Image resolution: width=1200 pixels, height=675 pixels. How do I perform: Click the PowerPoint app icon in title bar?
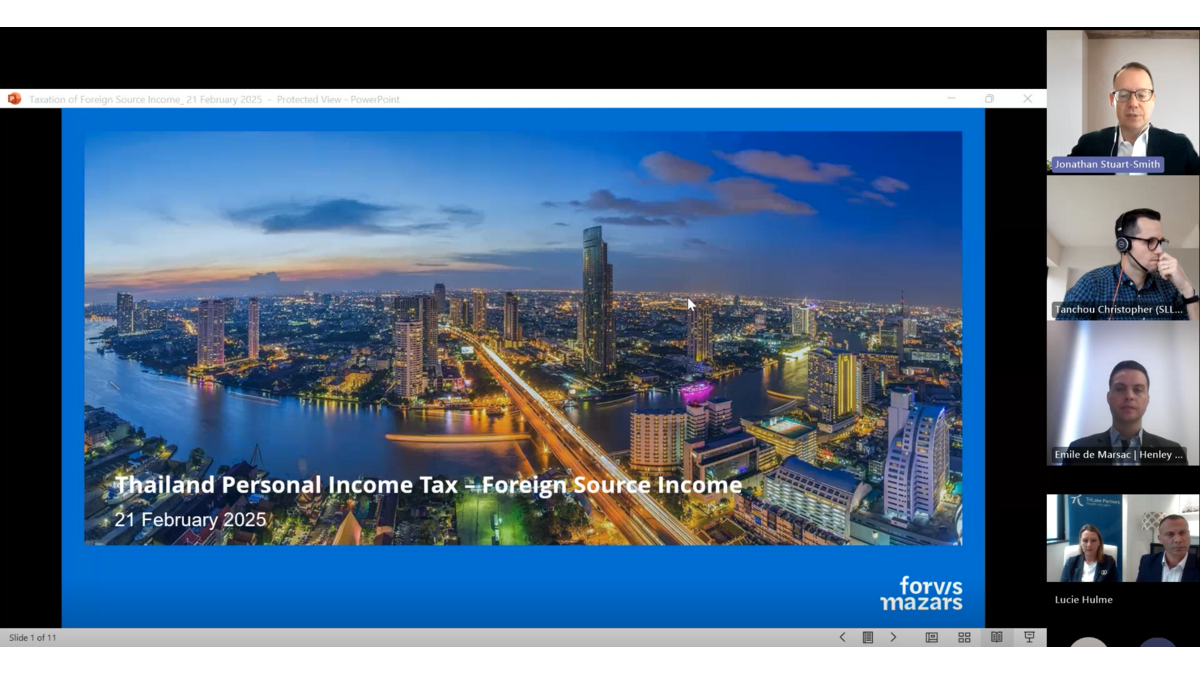point(14,99)
